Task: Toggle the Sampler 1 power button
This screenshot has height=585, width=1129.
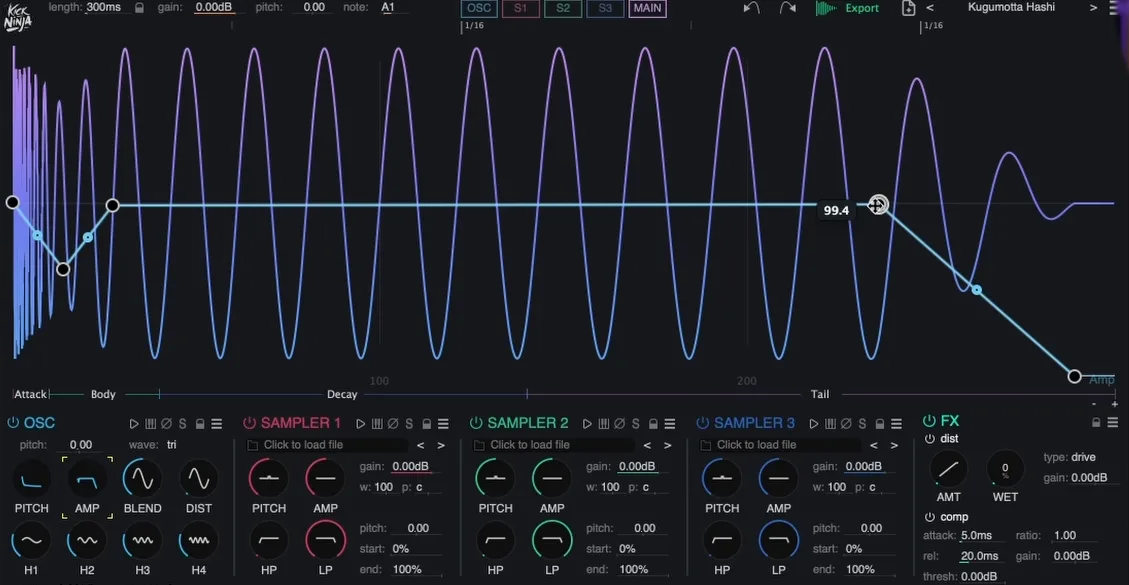Action: (250, 423)
